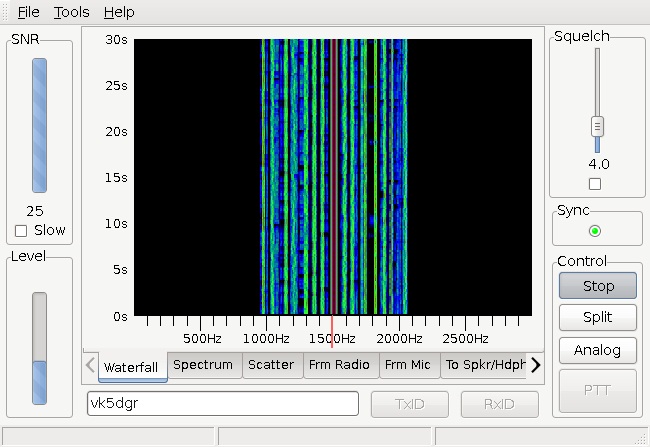Toggle the Squelch enable checkbox
The height and width of the screenshot is (447, 650).
pyautogui.click(x=595, y=184)
